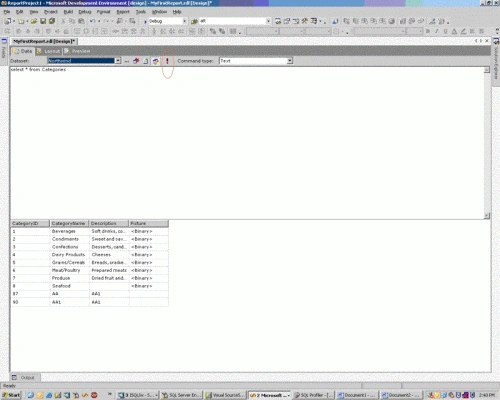Toggle the Bold formatting icon

point(428,31)
